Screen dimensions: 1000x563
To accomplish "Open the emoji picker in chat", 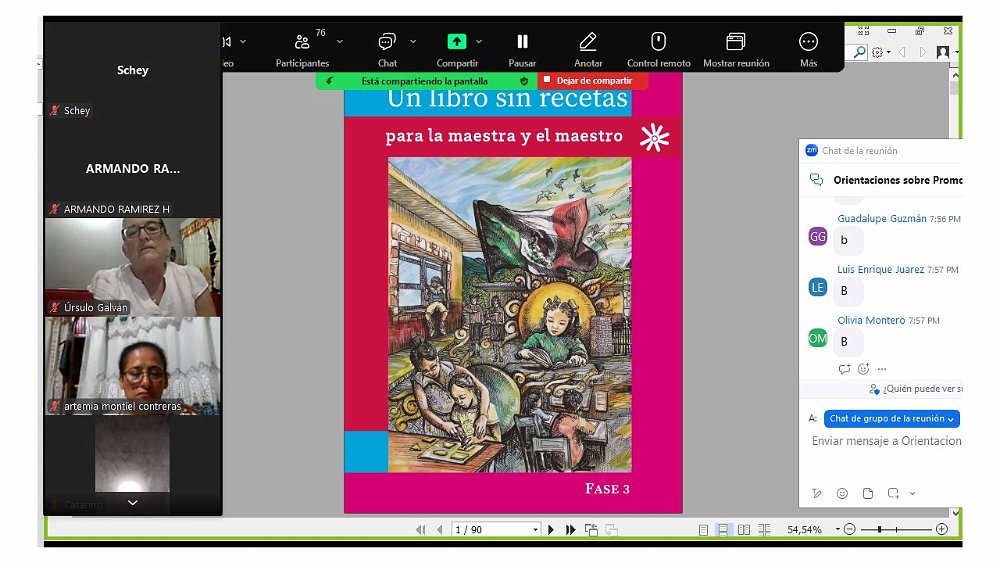I will pos(842,493).
